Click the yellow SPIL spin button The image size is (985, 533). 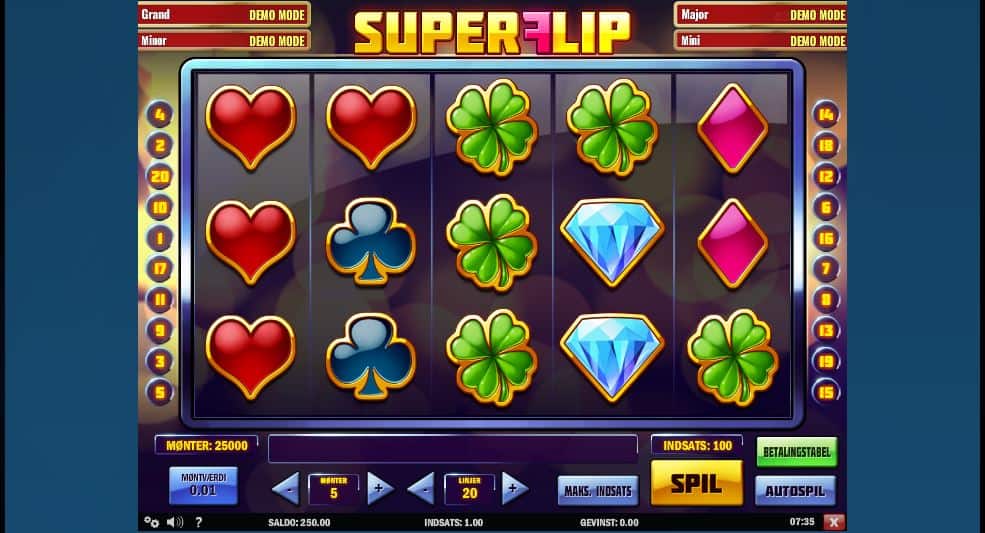[697, 483]
